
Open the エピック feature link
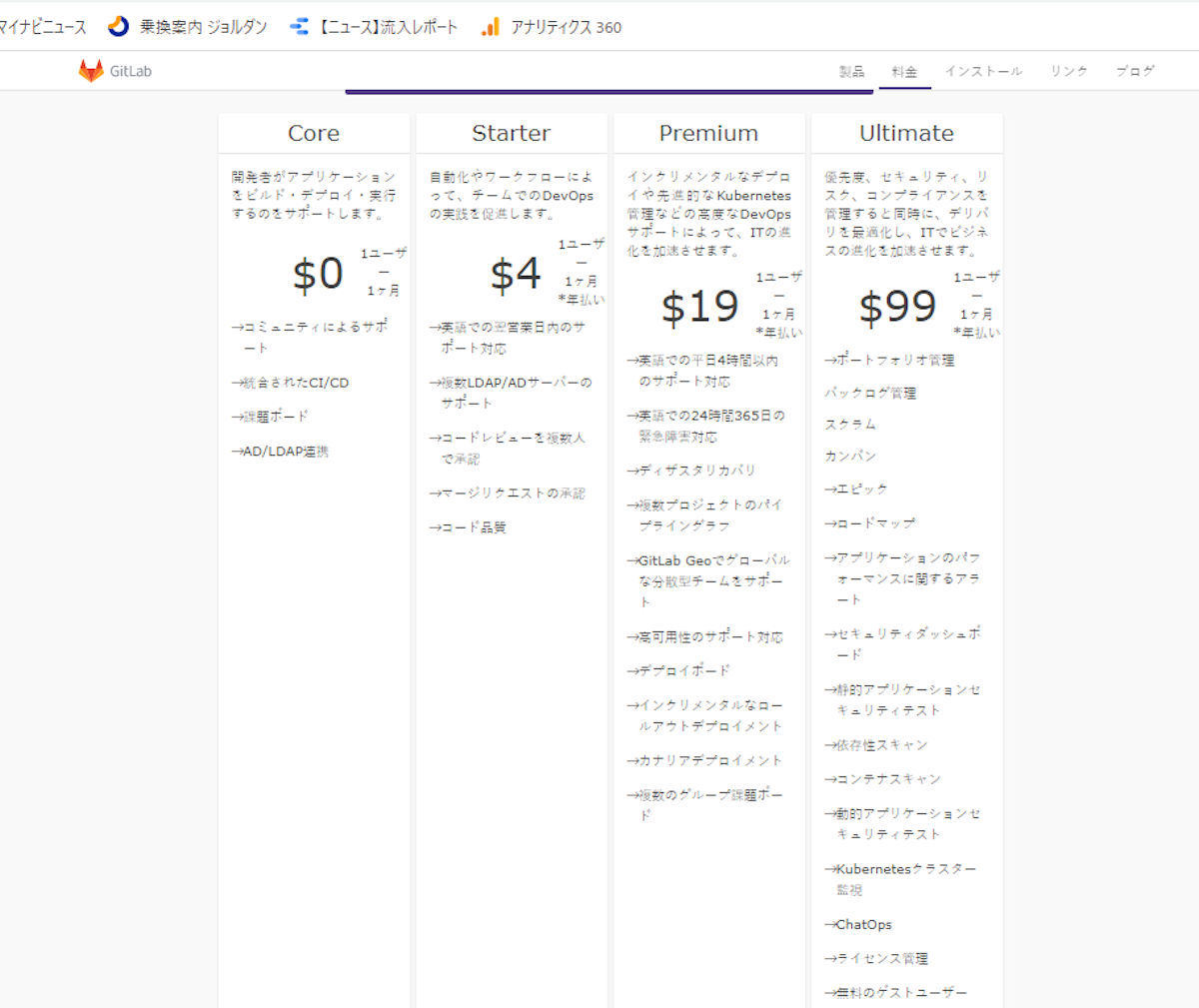pyautogui.click(x=856, y=489)
